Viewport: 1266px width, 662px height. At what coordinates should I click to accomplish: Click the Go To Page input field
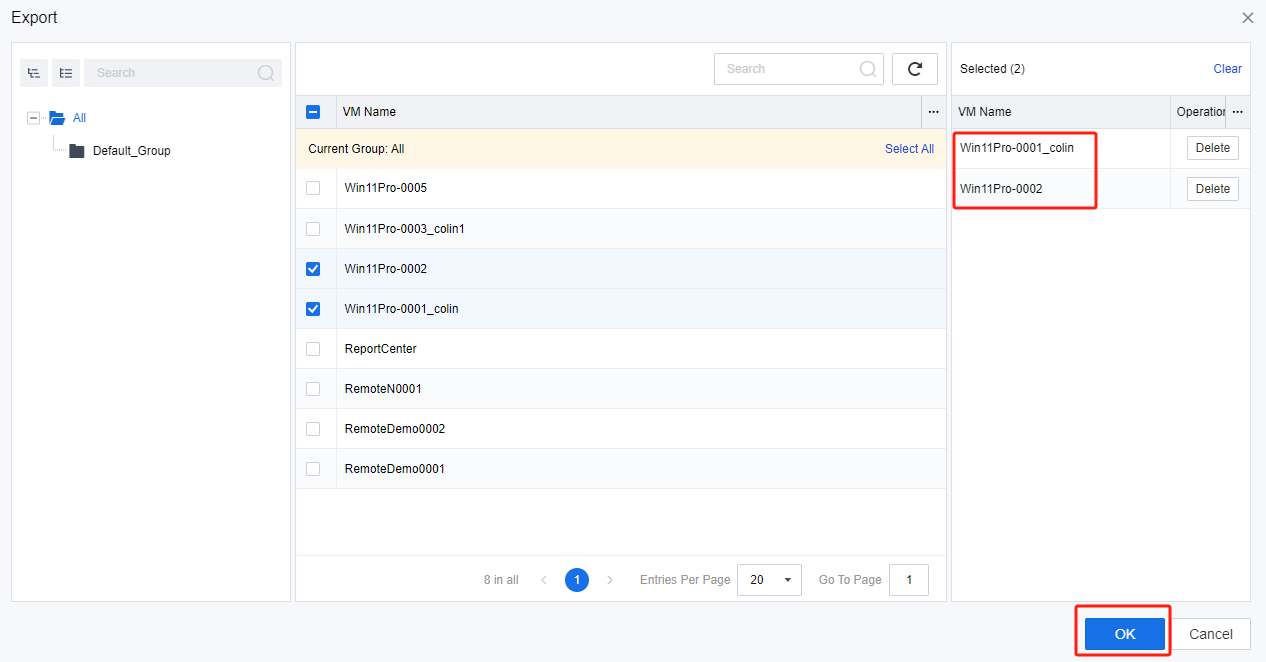[908, 580]
